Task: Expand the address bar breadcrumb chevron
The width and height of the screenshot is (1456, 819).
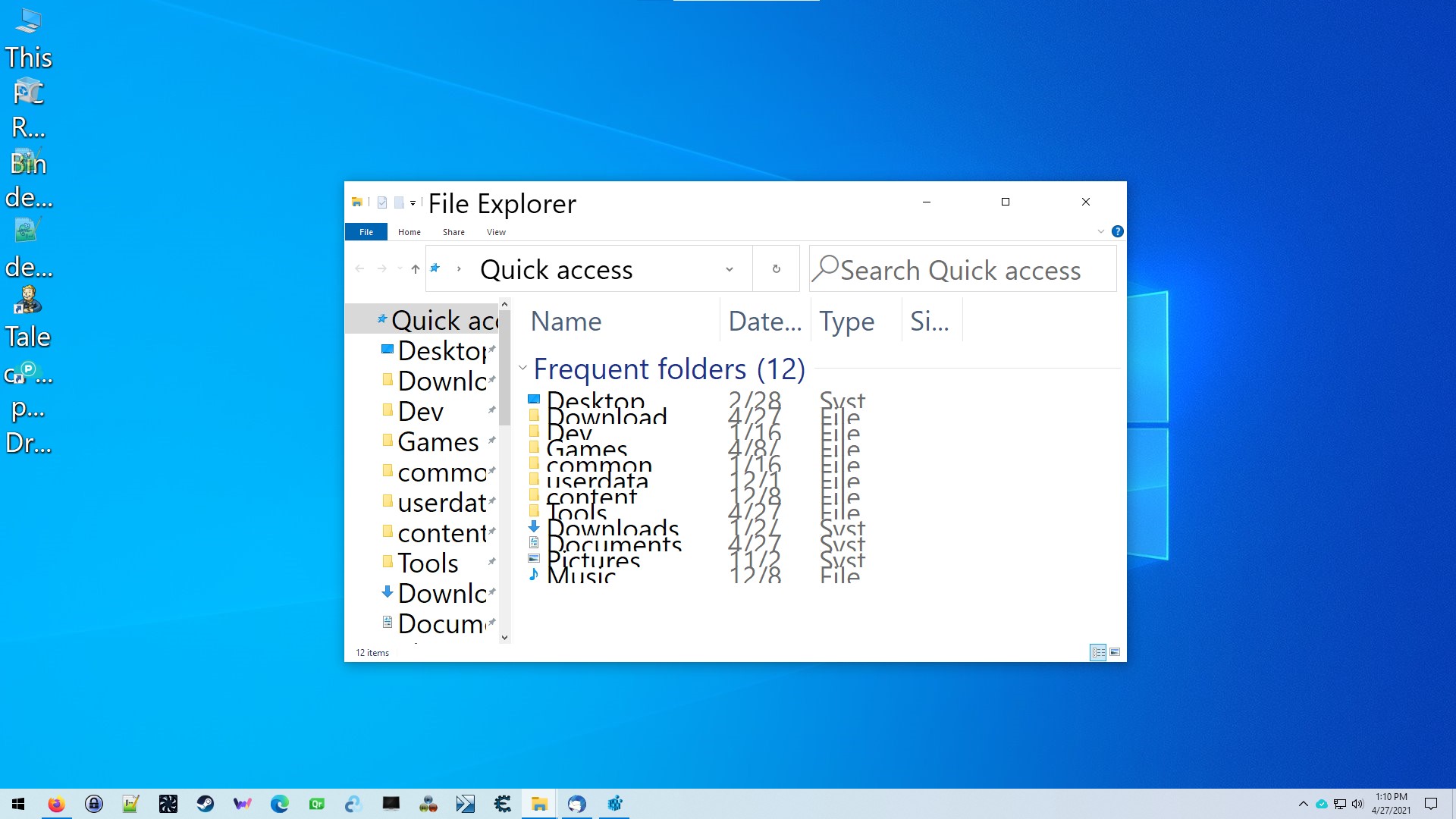Action: [459, 268]
